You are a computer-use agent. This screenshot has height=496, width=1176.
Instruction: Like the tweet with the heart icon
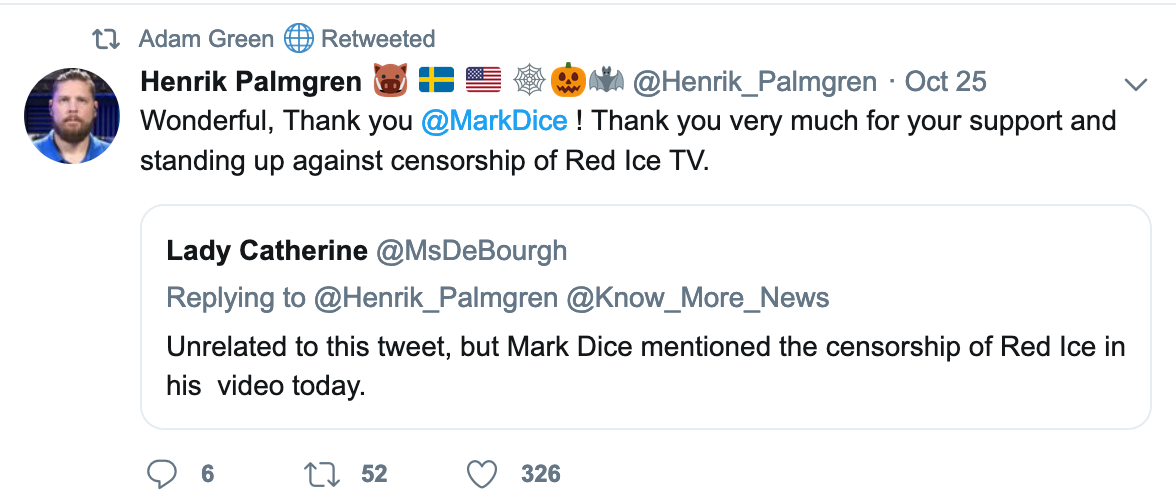[x=483, y=473]
